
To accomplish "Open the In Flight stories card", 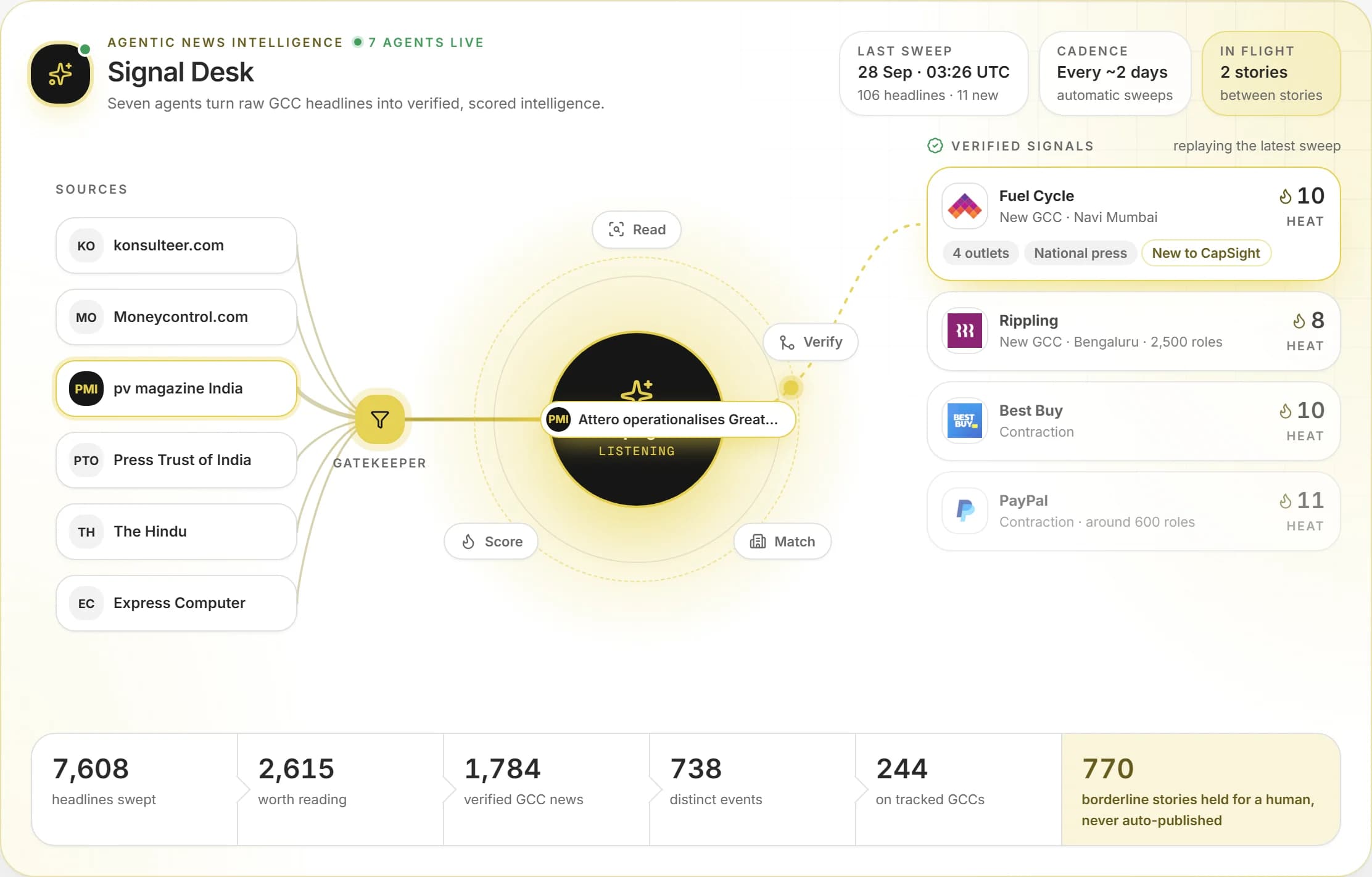I will tap(1271, 73).
